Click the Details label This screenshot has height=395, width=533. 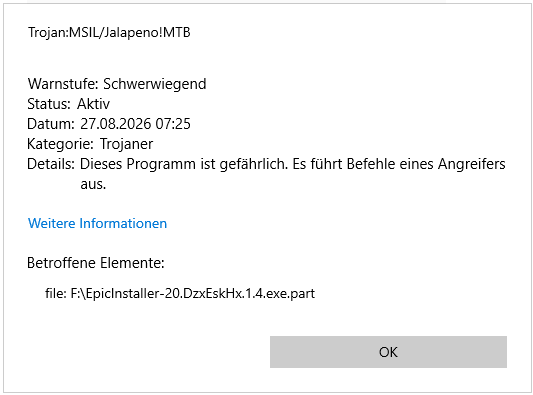(x=51, y=164)
